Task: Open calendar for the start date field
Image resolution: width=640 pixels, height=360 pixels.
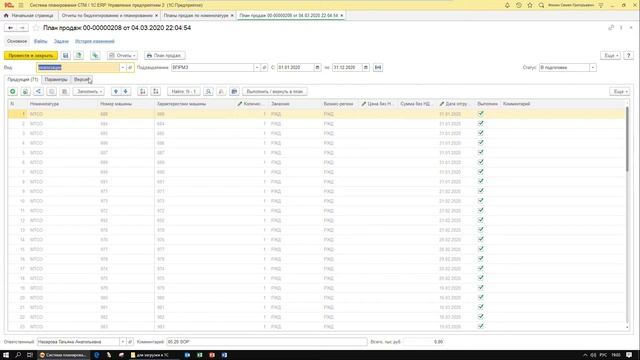Action: 317,67
